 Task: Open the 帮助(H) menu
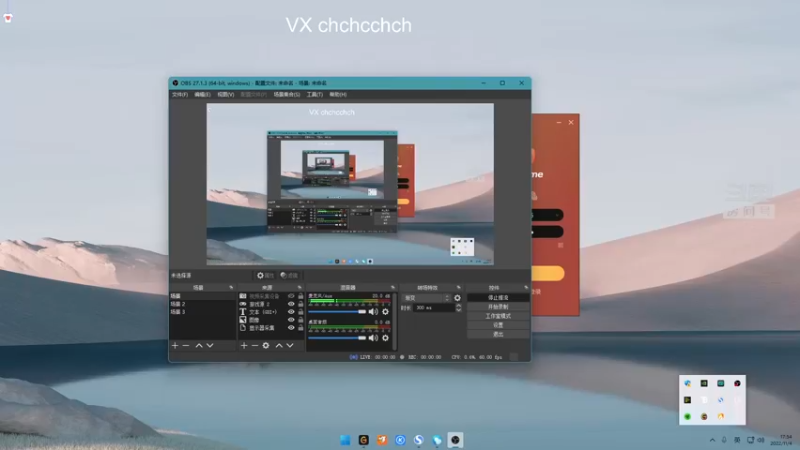click(338, 94)
